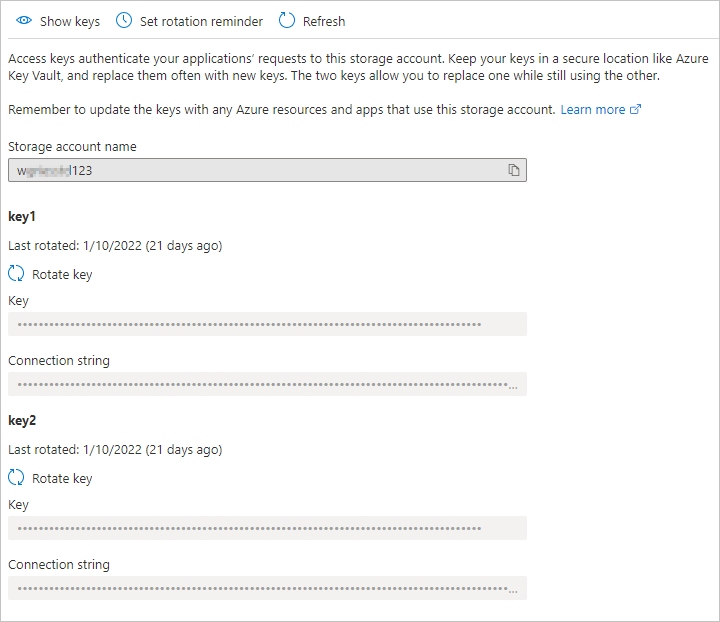This screenshot has height=622, width=720.
Task: Click the Show keys eye icon
Action: pos(24,21)
